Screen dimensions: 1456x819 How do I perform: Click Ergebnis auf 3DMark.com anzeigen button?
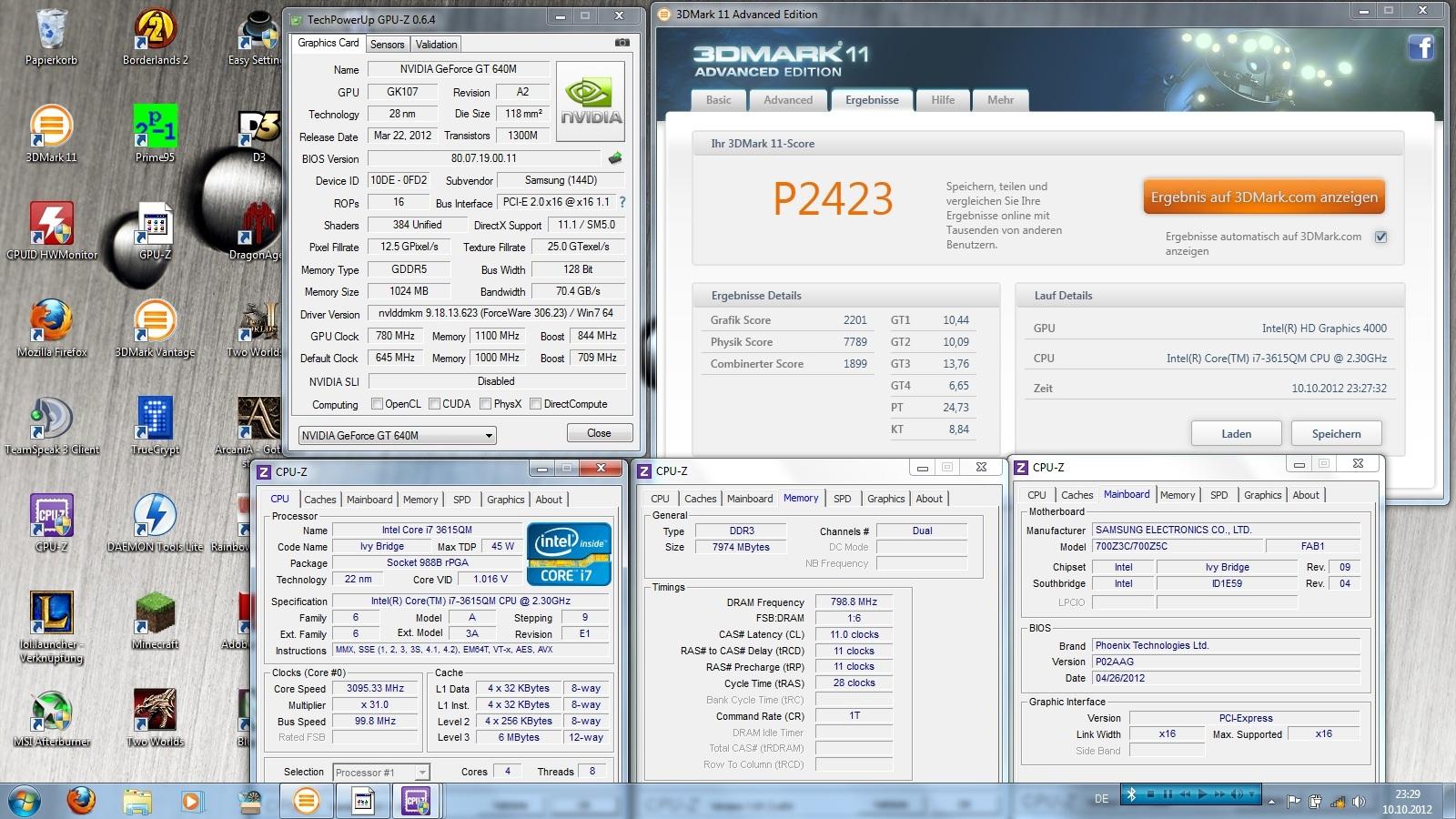click(1264, 197)
